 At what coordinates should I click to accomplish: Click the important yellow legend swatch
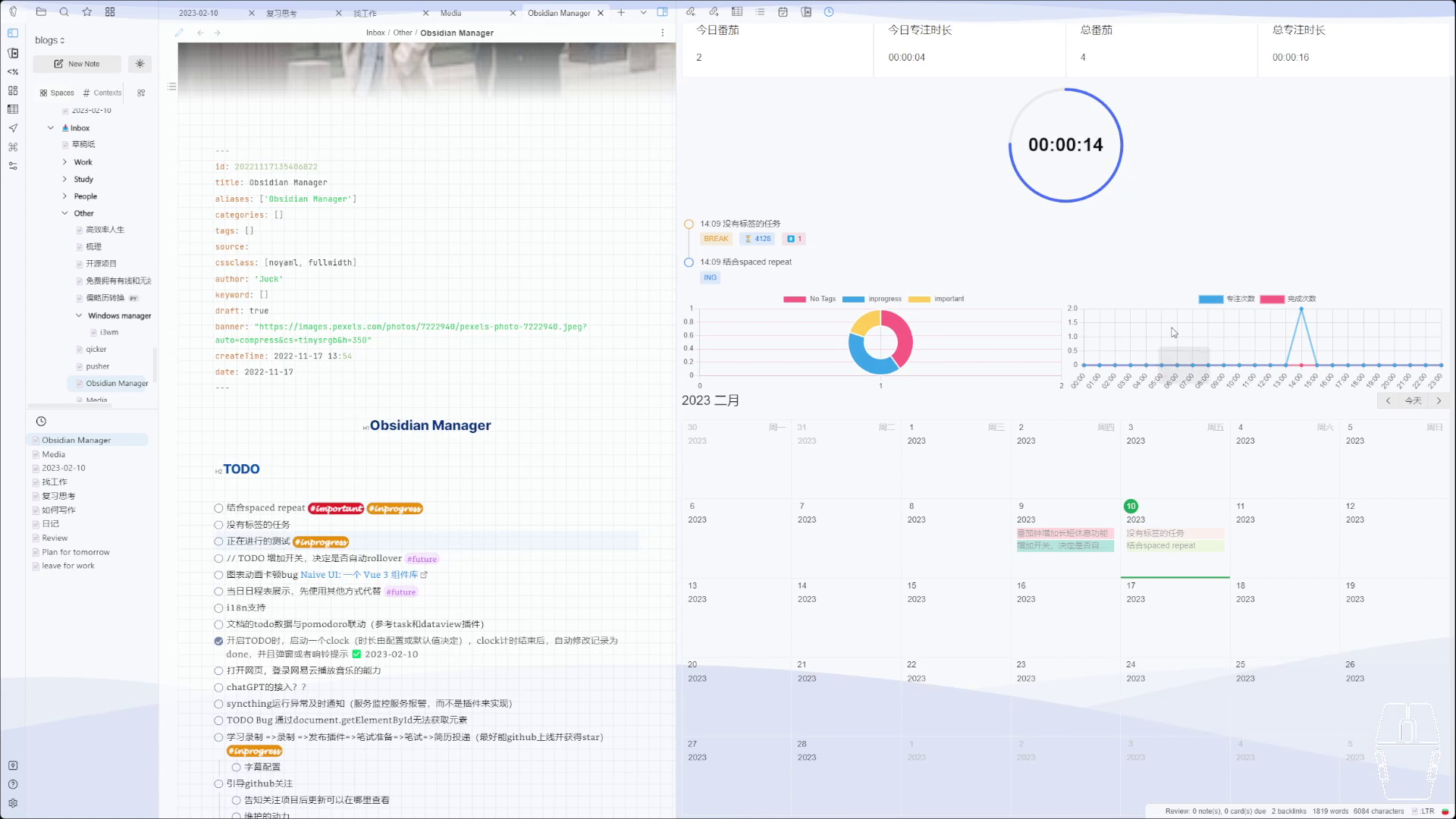(x=918, y=300)
